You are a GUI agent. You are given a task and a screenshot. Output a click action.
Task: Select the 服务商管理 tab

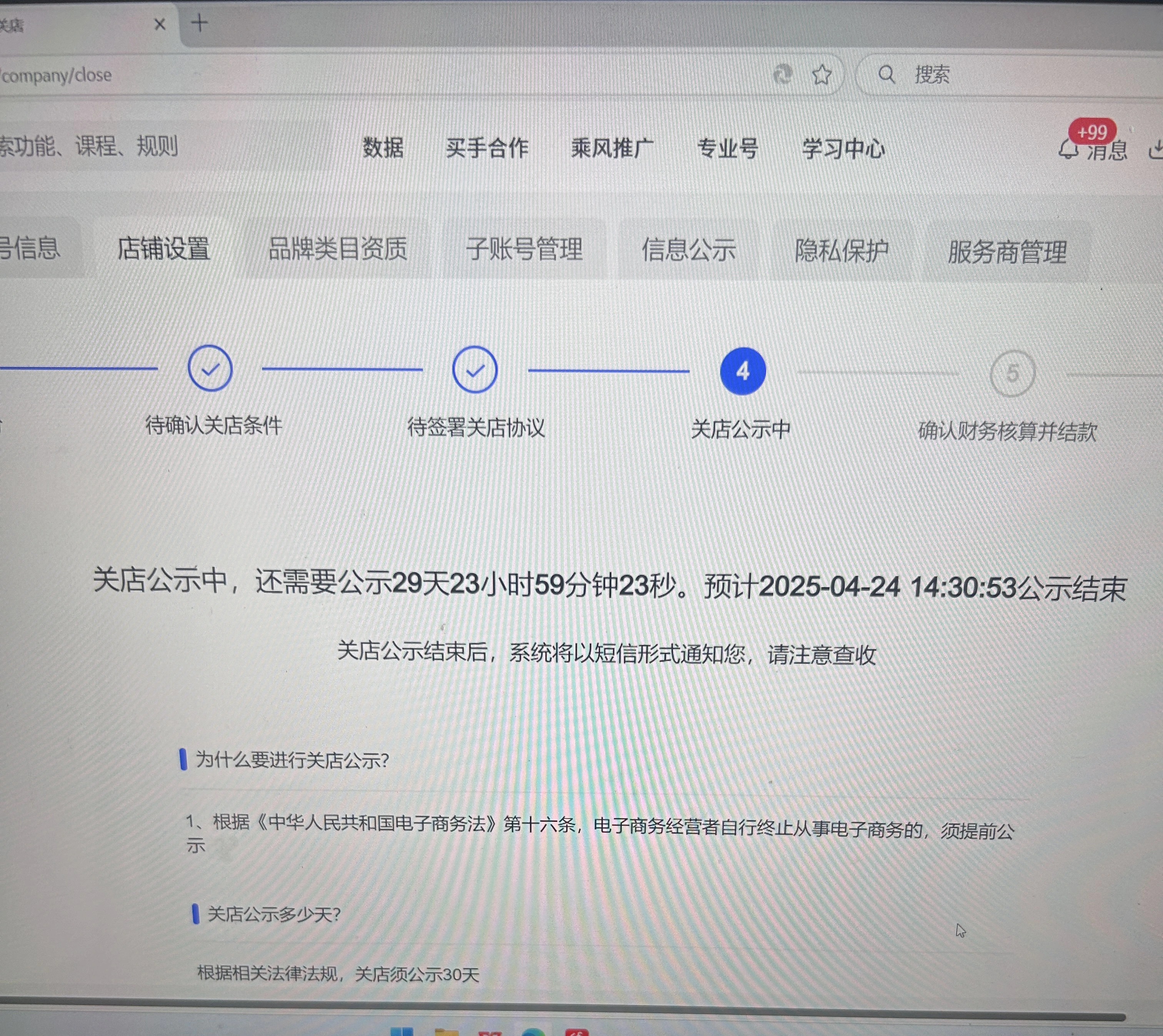[1006, 252]
